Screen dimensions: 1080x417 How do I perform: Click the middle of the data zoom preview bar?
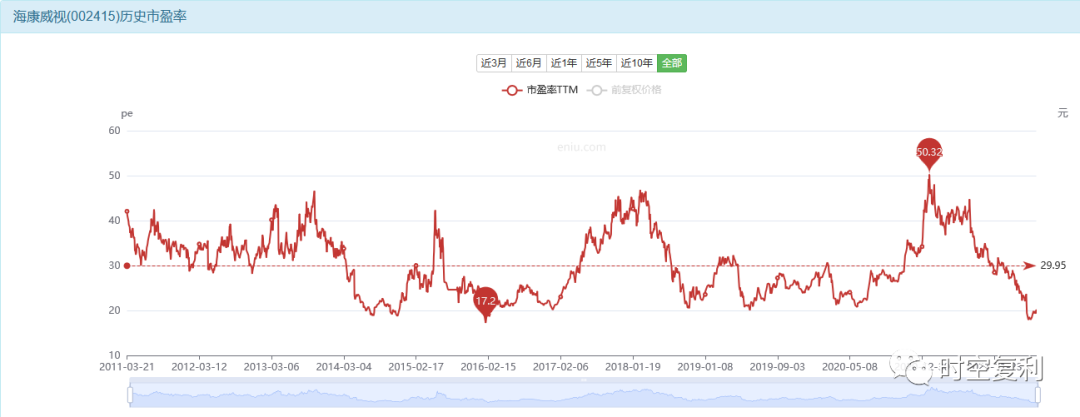pos(583,395)
